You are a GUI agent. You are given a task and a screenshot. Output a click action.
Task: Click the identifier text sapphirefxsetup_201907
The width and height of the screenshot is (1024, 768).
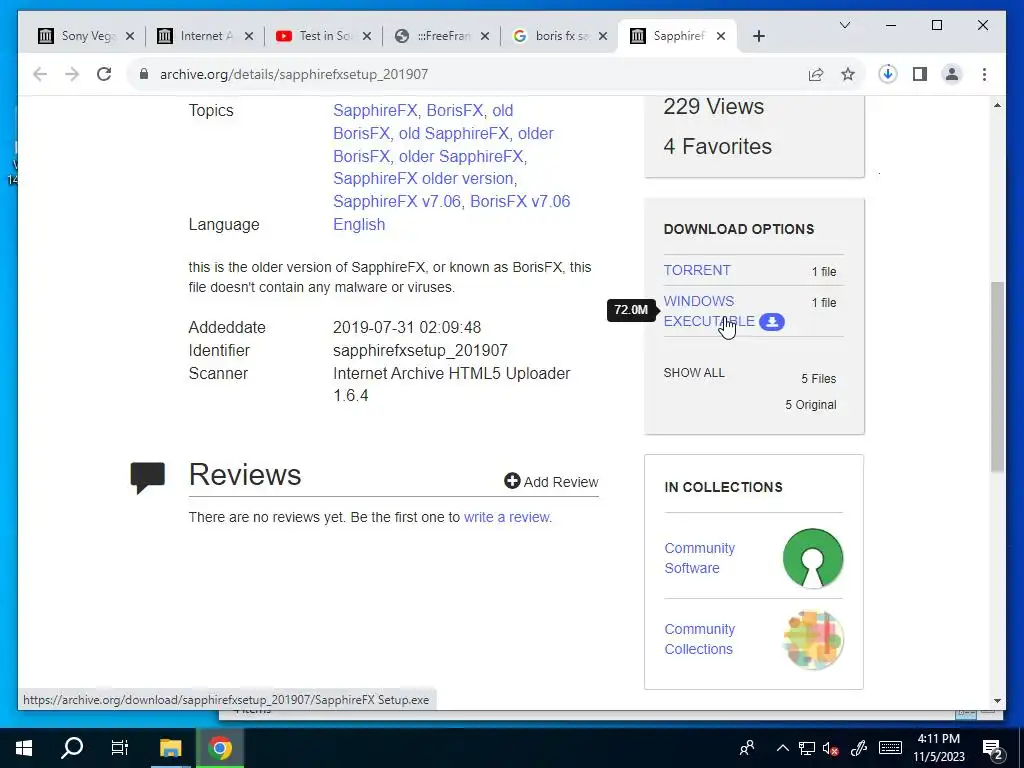coord(421,351)
